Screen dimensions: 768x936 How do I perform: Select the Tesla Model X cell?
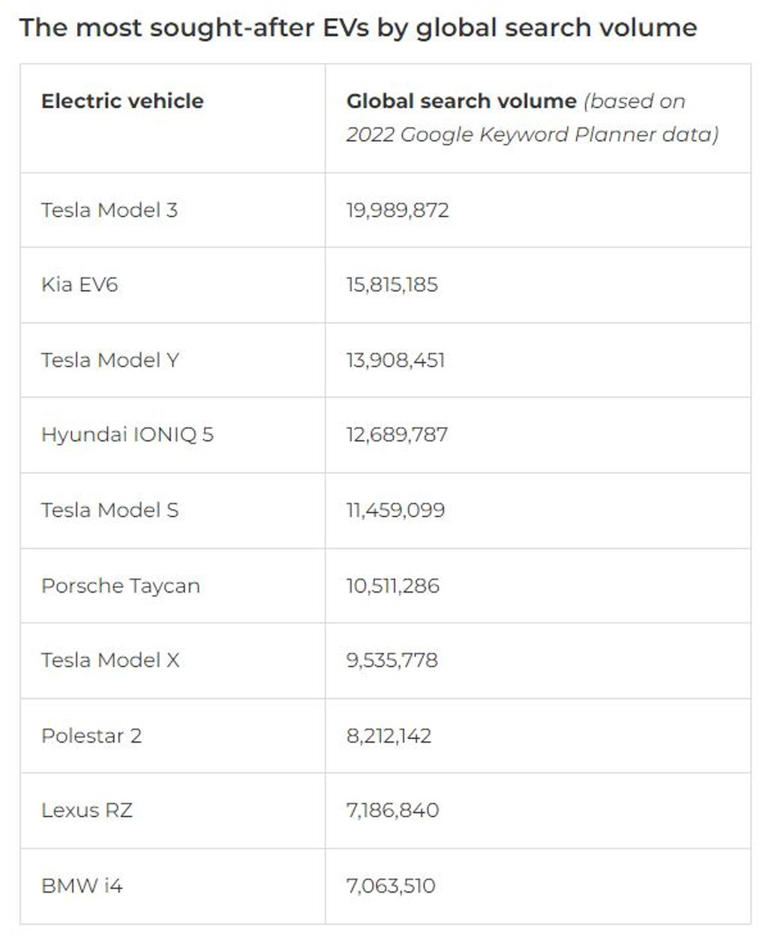(x=110, y=660)
